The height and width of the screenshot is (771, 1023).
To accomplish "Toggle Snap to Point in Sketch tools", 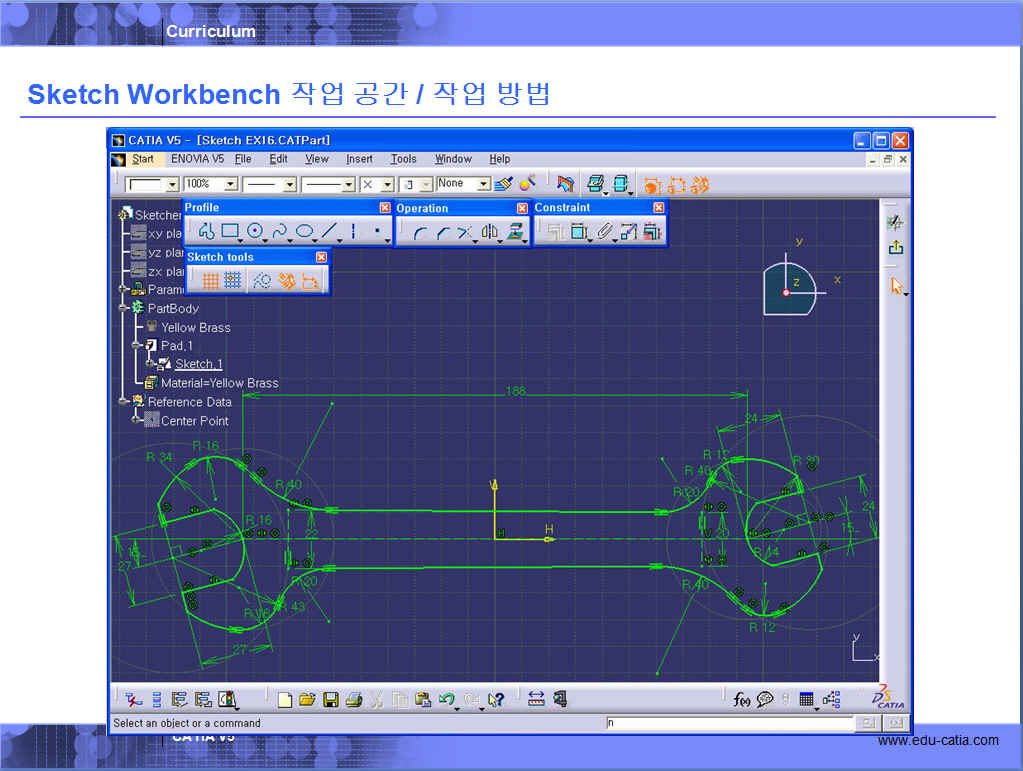I will click(232, 281).
